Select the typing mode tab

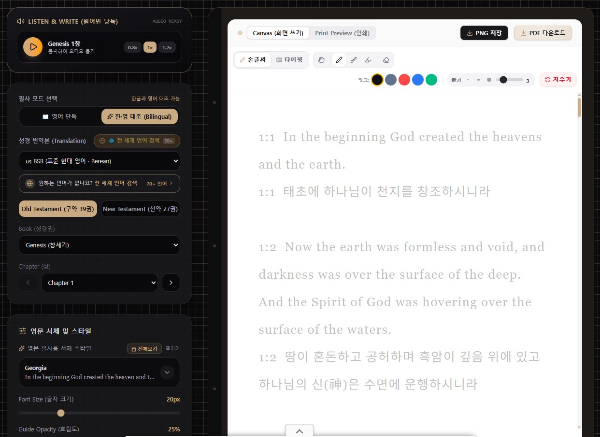pos(289,60)
